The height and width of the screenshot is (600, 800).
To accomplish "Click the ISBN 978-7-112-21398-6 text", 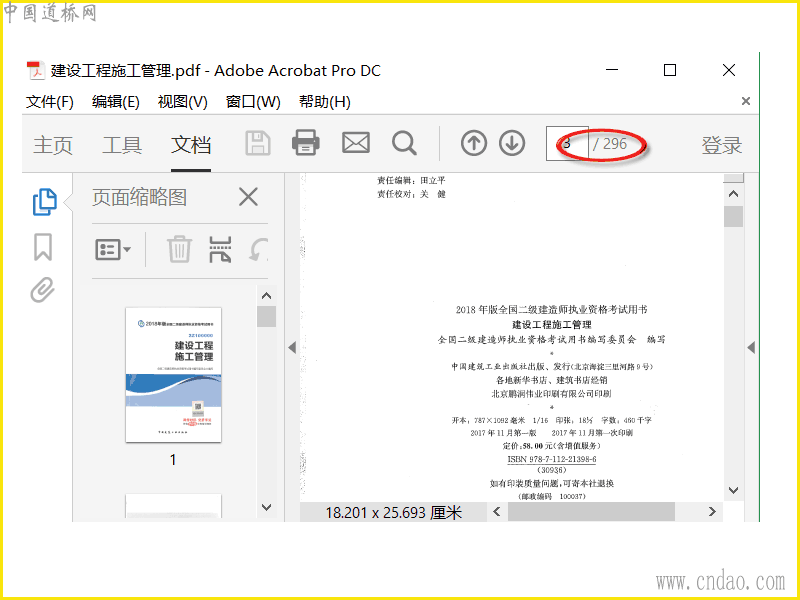I will click(552, 459).
